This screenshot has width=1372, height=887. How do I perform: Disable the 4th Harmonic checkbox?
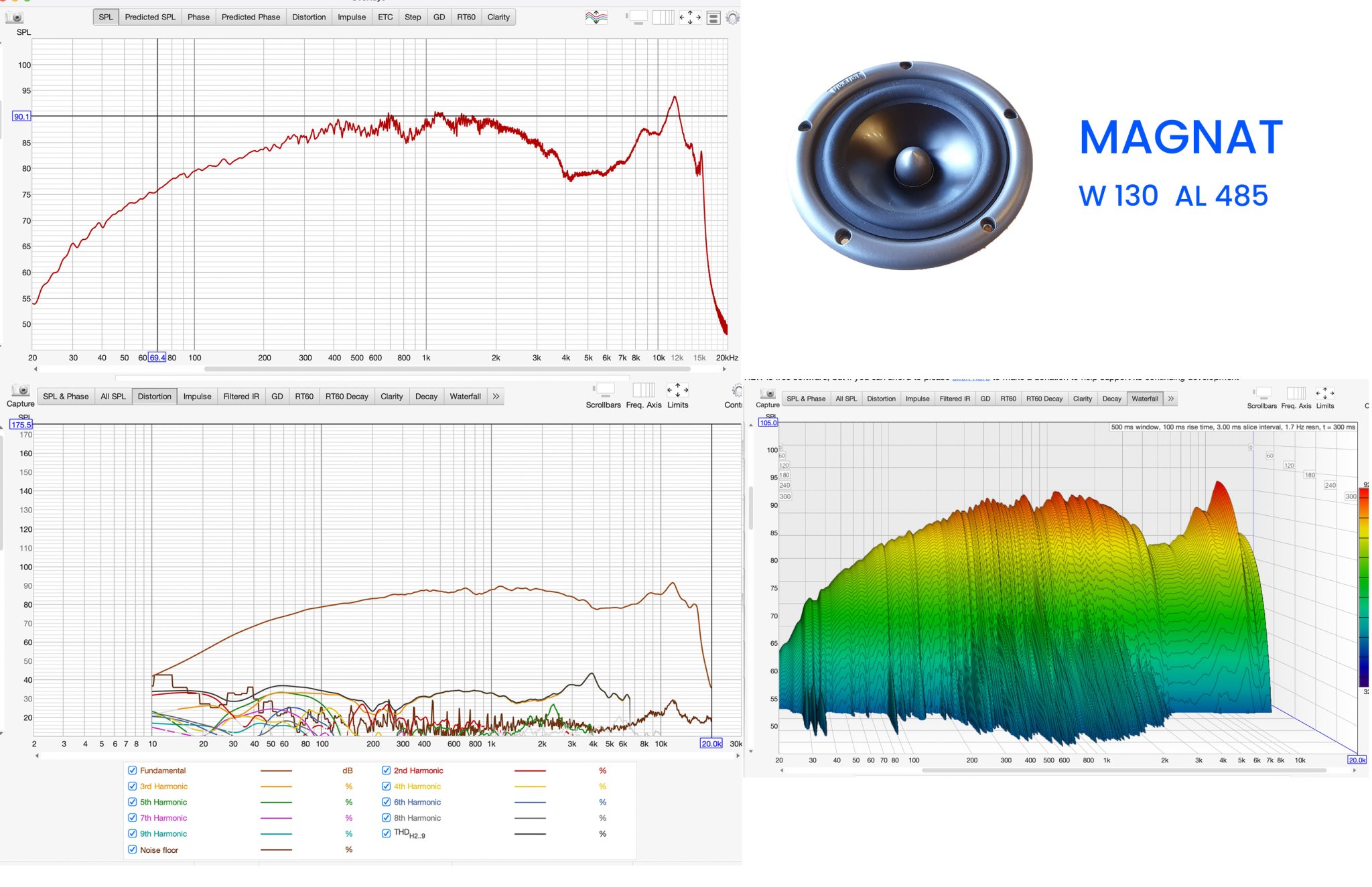pos(386,787)
